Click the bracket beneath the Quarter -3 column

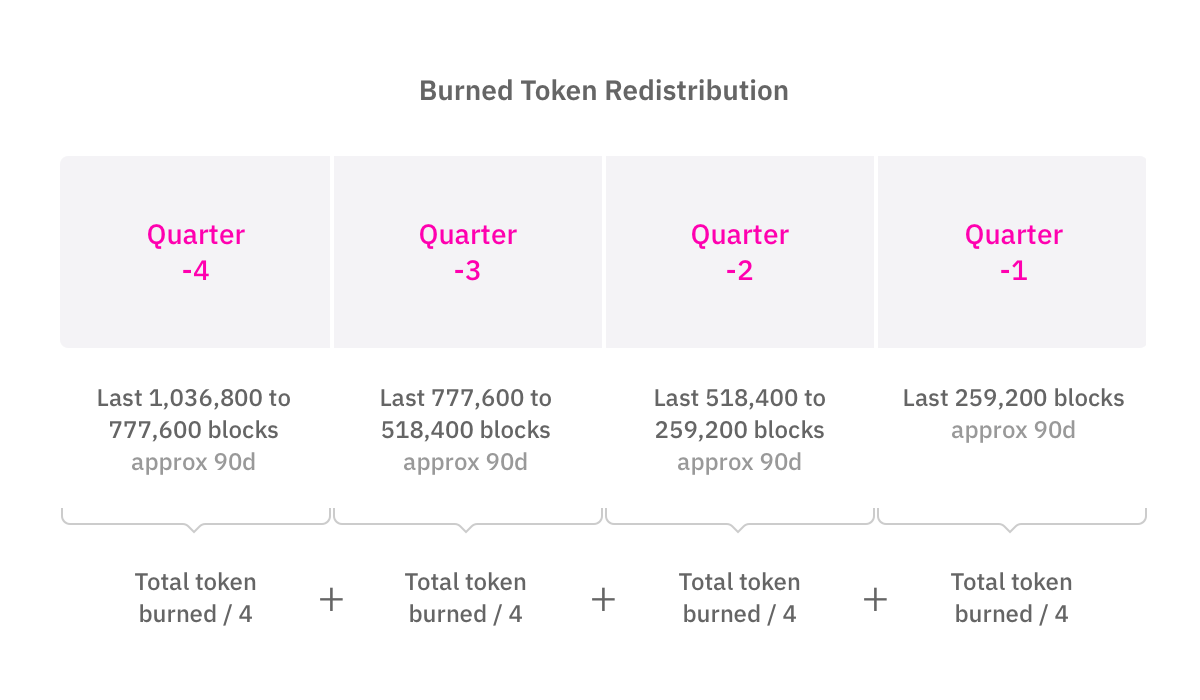coord(468,521)
